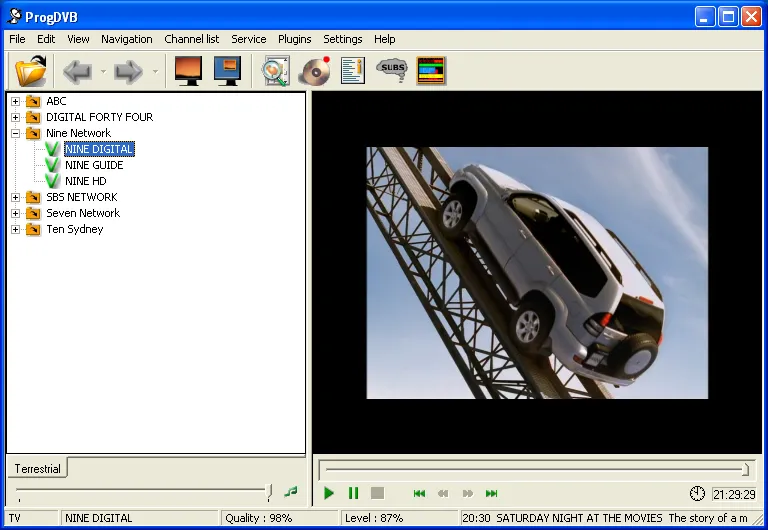
Task: Click the Level : 87% status field
Action: point(399,518)
